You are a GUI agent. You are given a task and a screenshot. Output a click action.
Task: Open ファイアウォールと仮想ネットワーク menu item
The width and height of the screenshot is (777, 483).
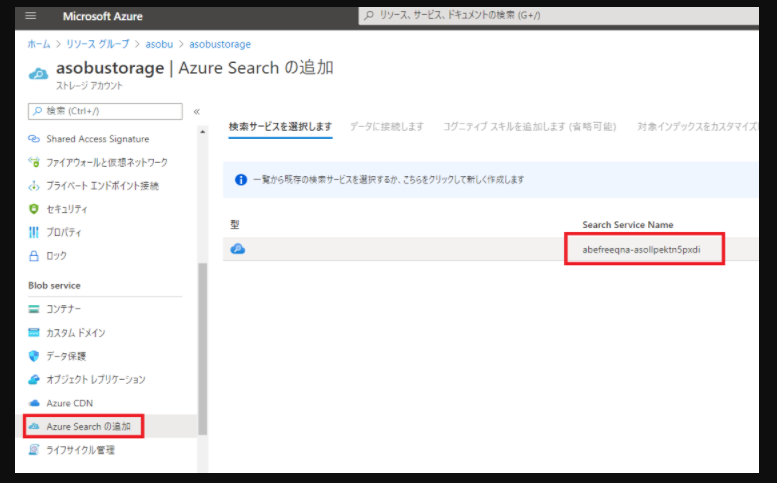pyautogui.click(x=109, y=162)
